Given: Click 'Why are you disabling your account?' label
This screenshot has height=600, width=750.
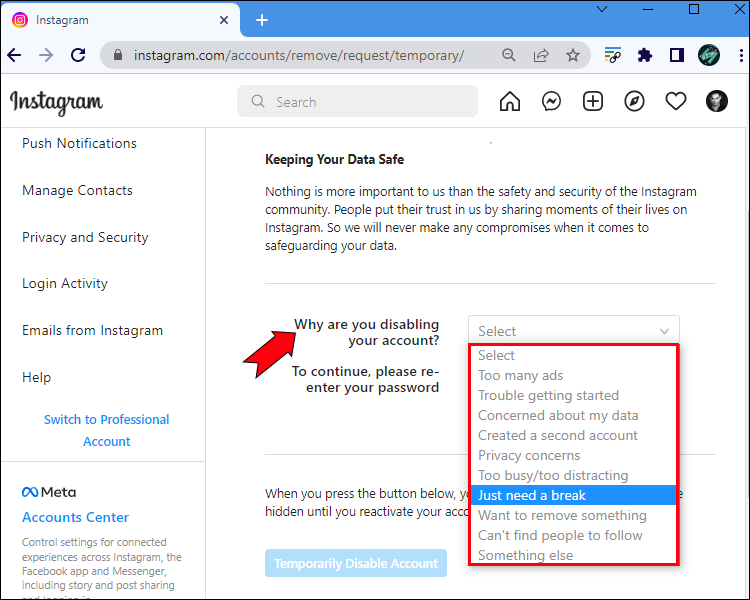Looking at the screenshot, I should click(x=366, y=333).
